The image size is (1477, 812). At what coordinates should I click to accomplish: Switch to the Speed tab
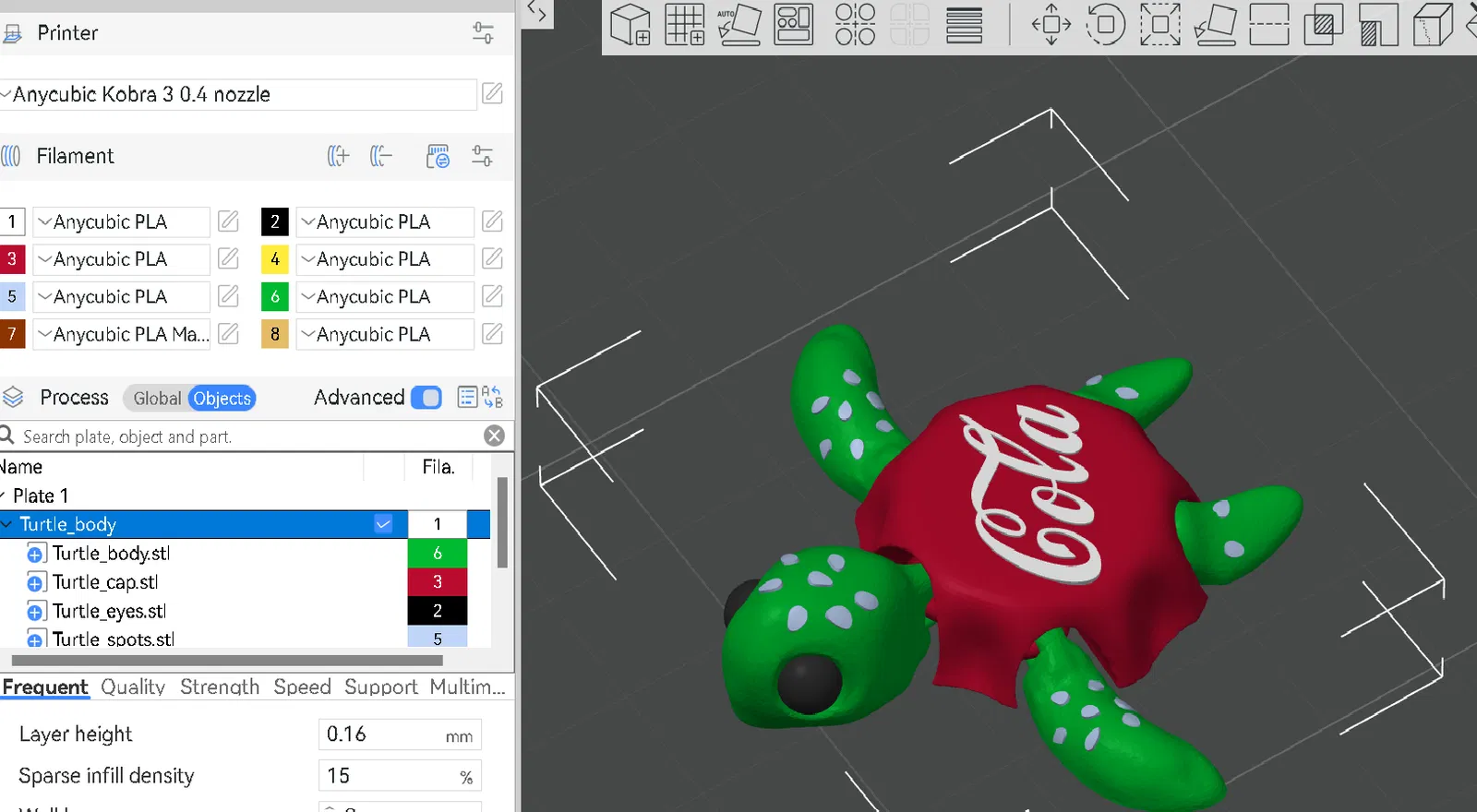point(302,687)
